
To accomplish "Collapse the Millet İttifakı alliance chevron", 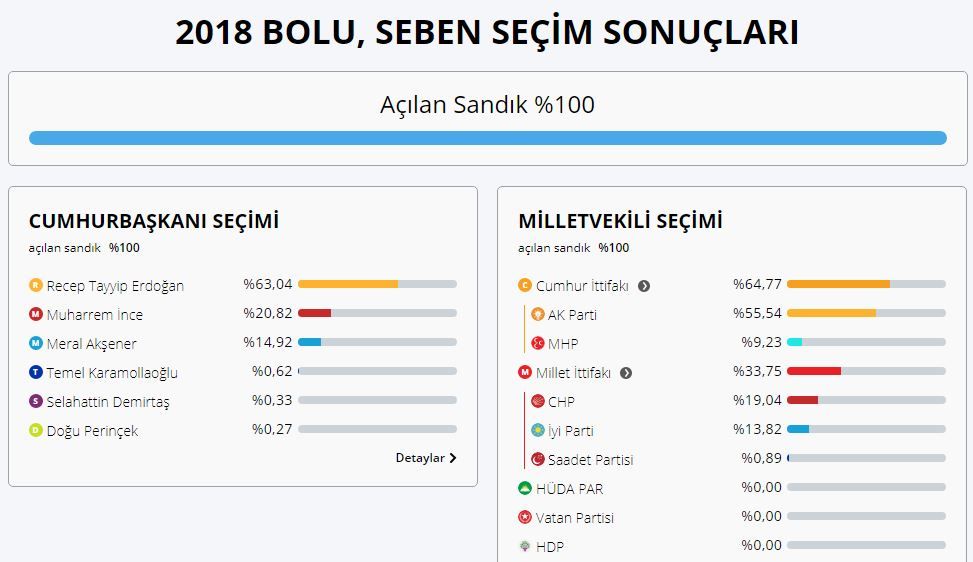I will pos(626,373).
